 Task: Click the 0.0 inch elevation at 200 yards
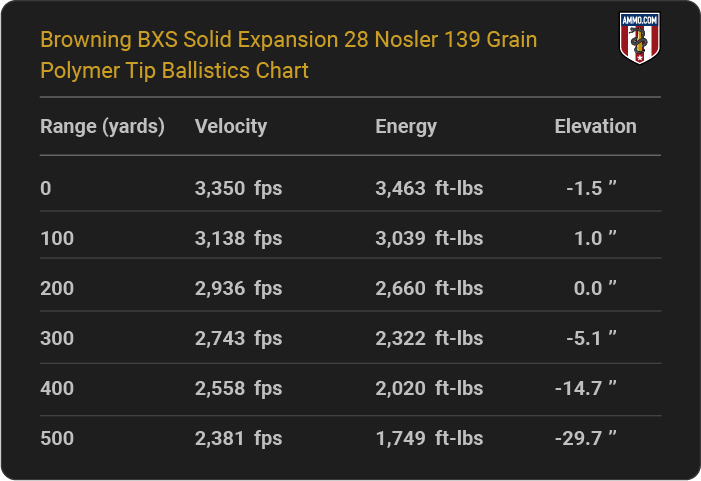pyautogui.click(x=595, y=288)
